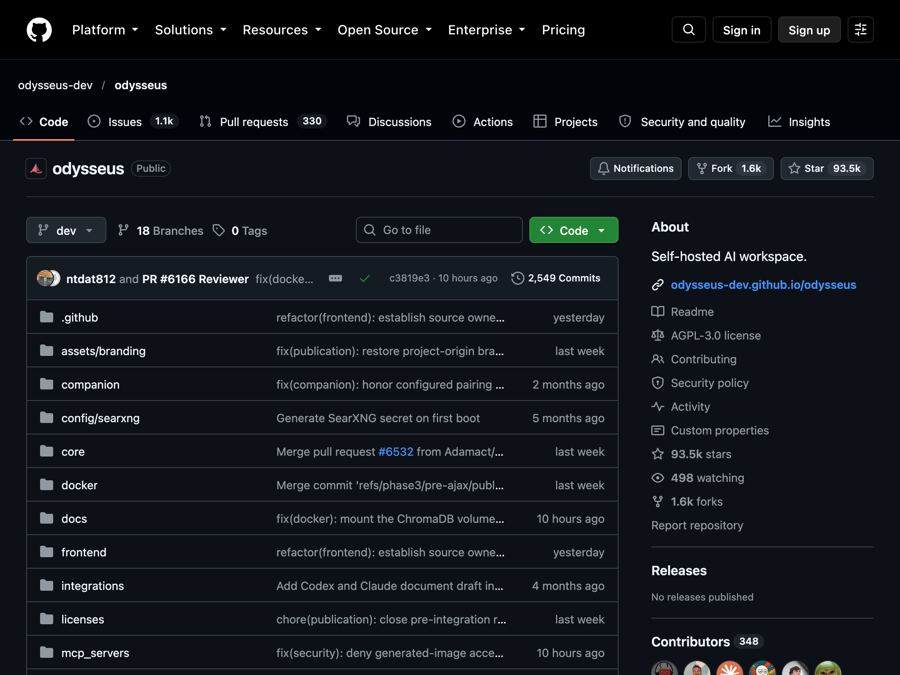This screenshot has width=900, height=675.
Task: Open the assets/branding directory name
Action: point(103,351)
